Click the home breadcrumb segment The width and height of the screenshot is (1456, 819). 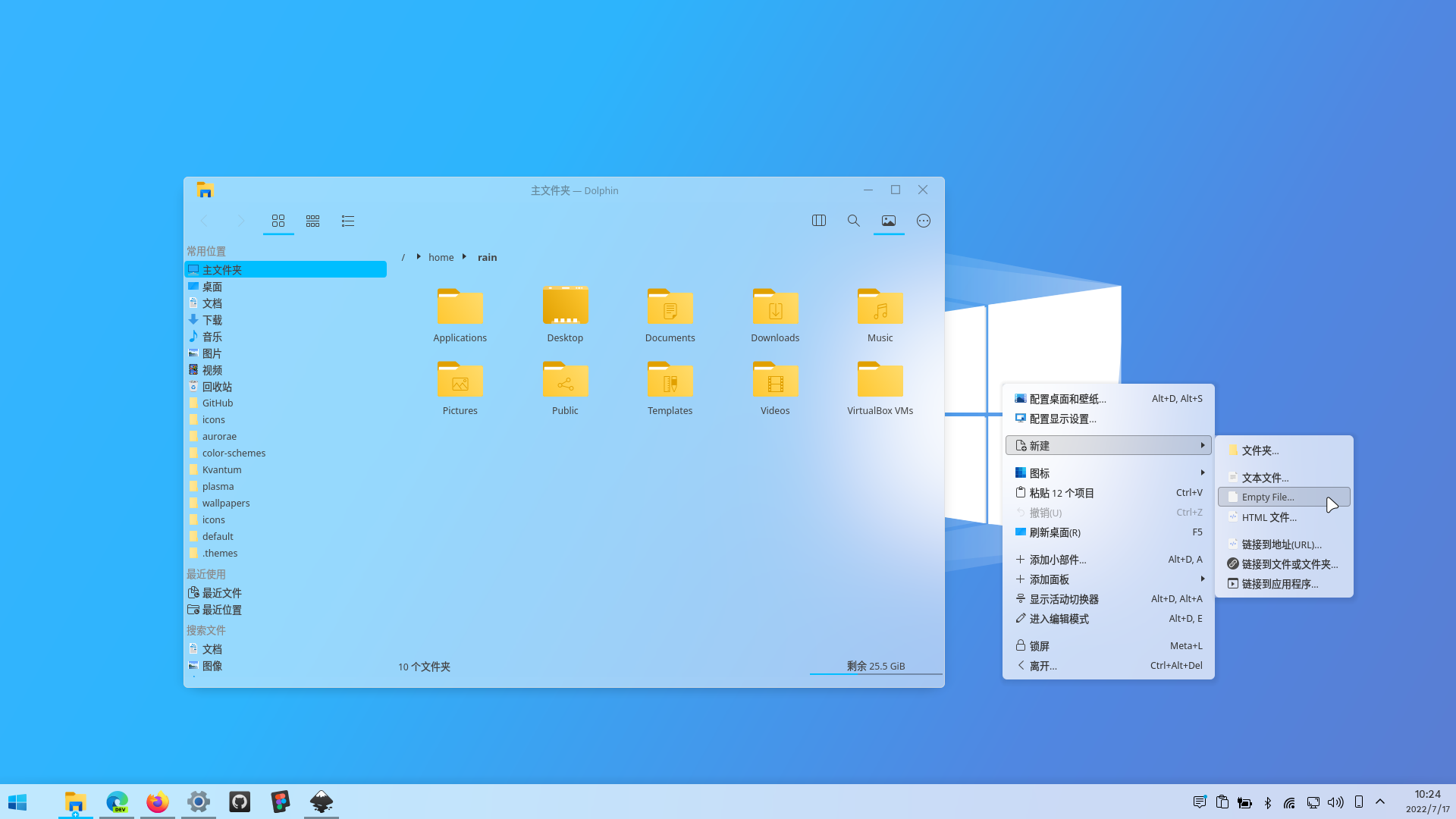click(x=441, y=257)
